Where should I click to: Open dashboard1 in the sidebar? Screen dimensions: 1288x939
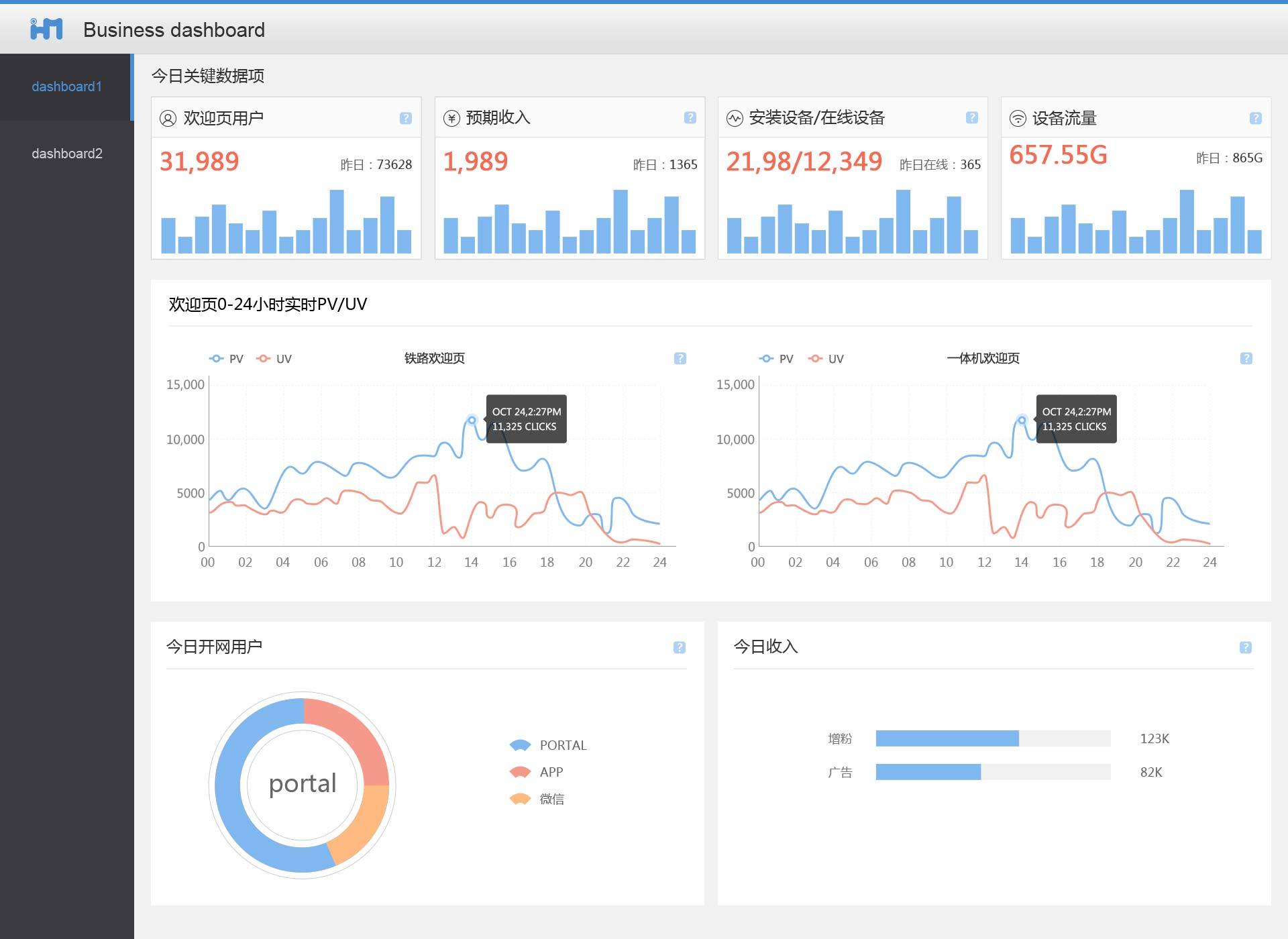tap(66, 87)
